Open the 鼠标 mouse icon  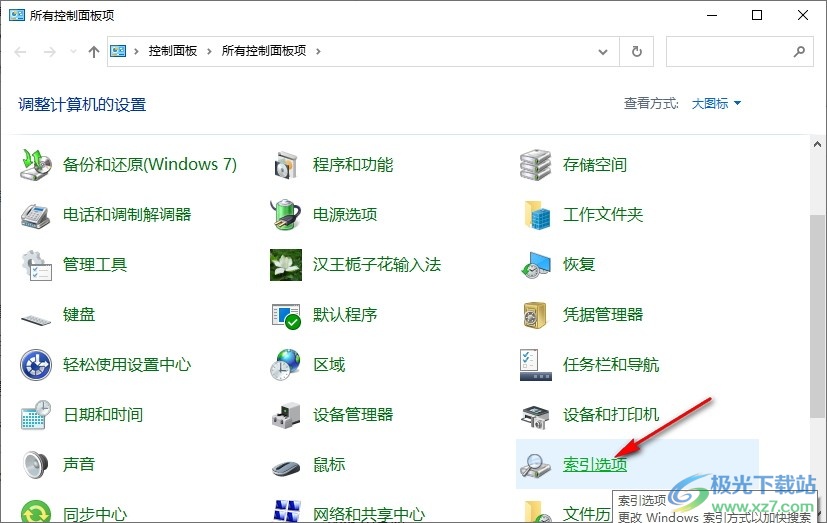[286, 467]
